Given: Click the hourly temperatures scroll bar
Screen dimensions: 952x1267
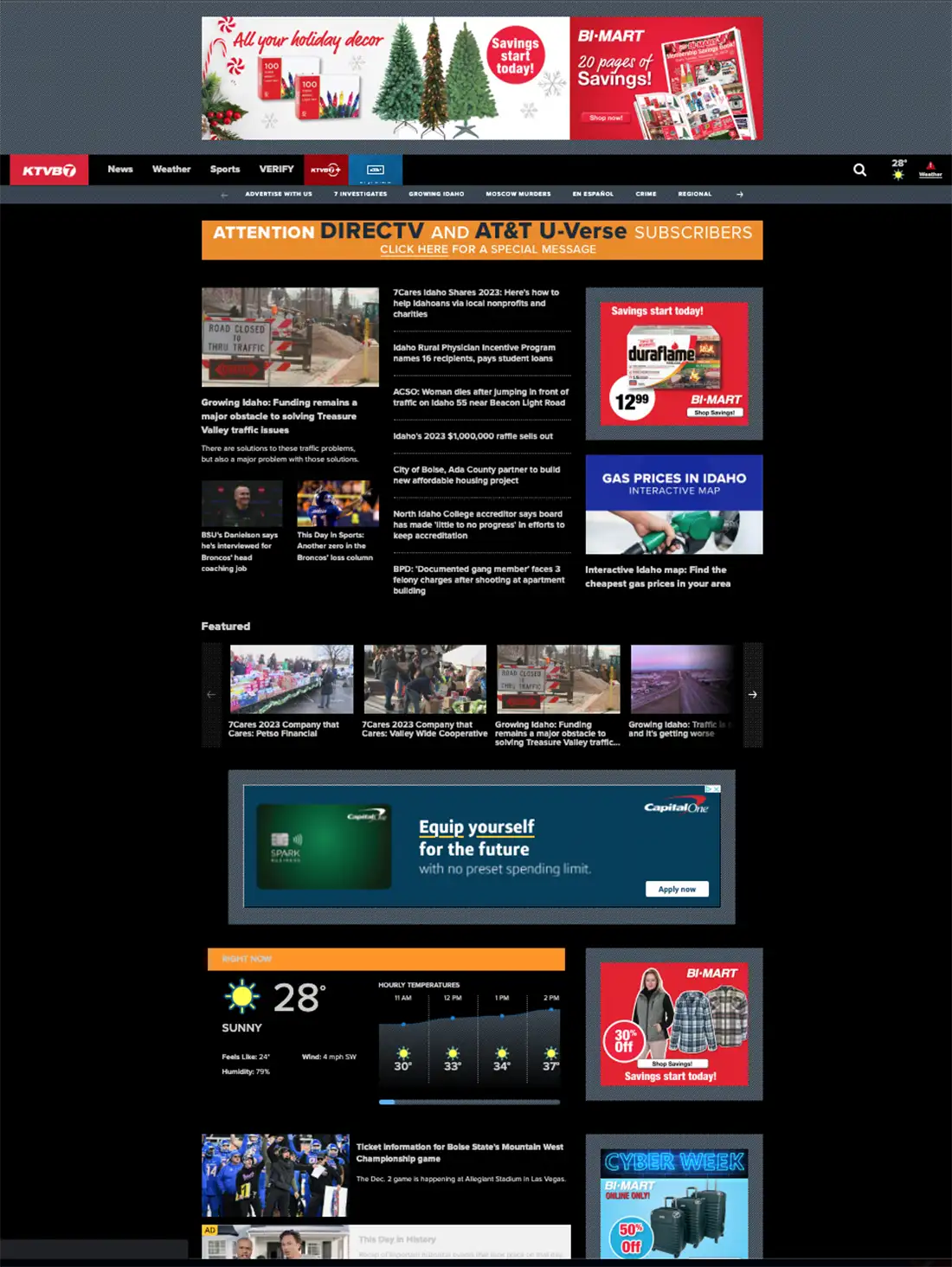Looking at the screenshot, I should point(469,1102).
